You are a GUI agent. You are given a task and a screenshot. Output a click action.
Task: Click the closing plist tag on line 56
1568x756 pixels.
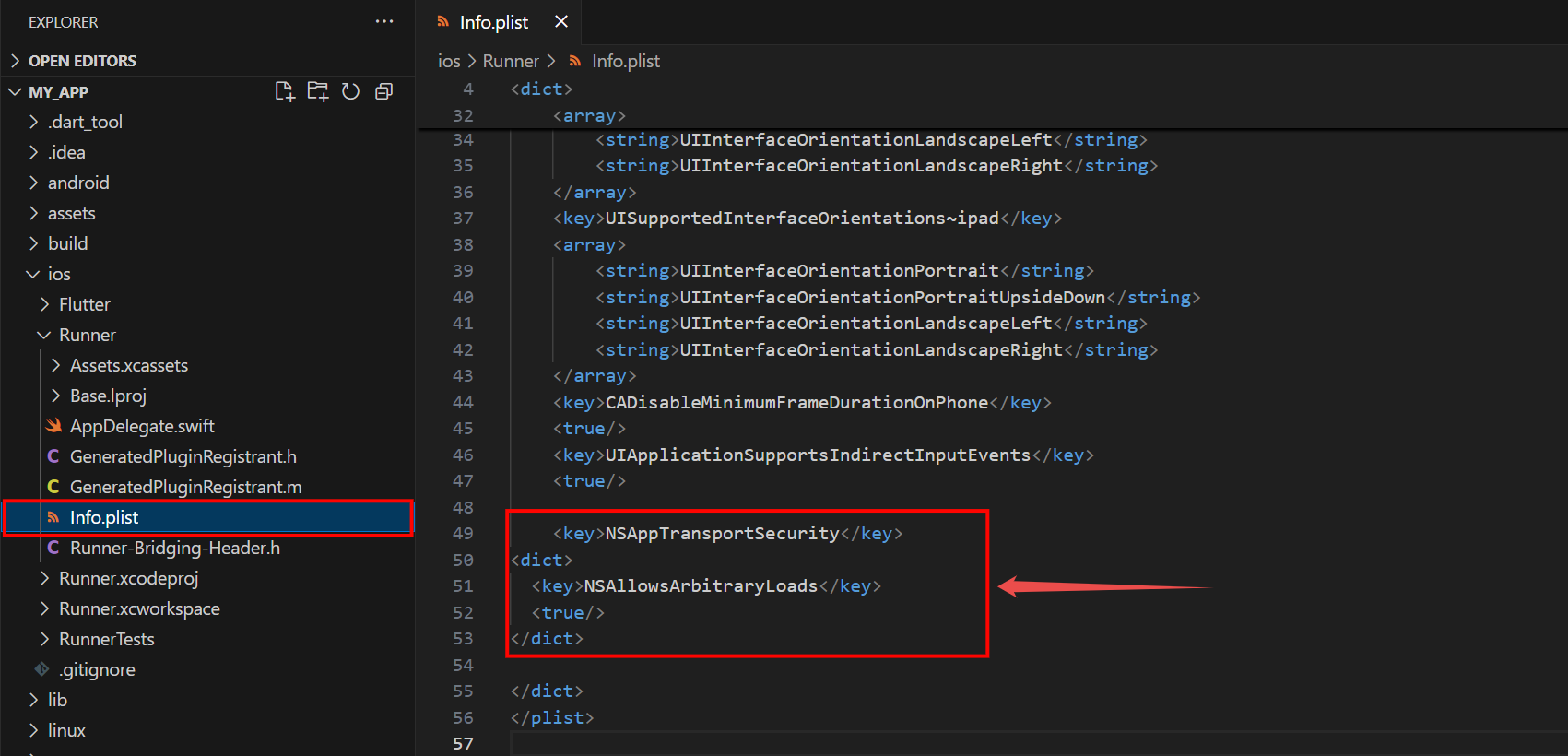click(552, 718)
